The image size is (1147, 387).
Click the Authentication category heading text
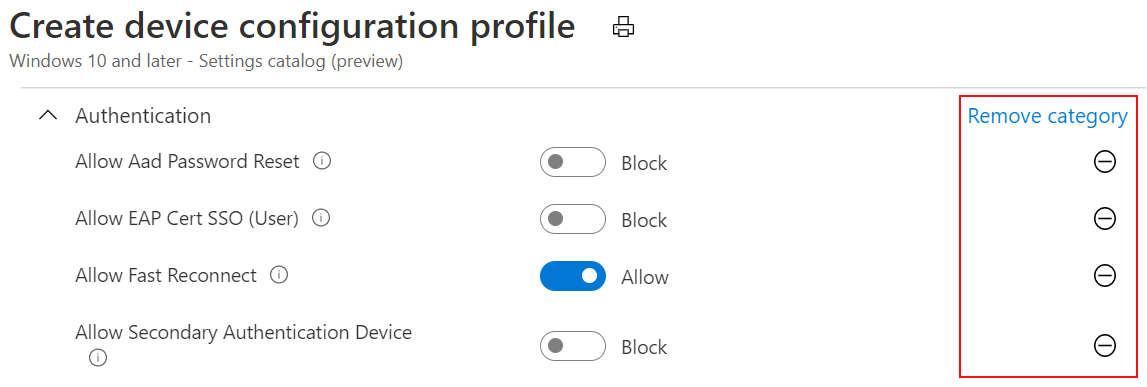coord(143,116)
